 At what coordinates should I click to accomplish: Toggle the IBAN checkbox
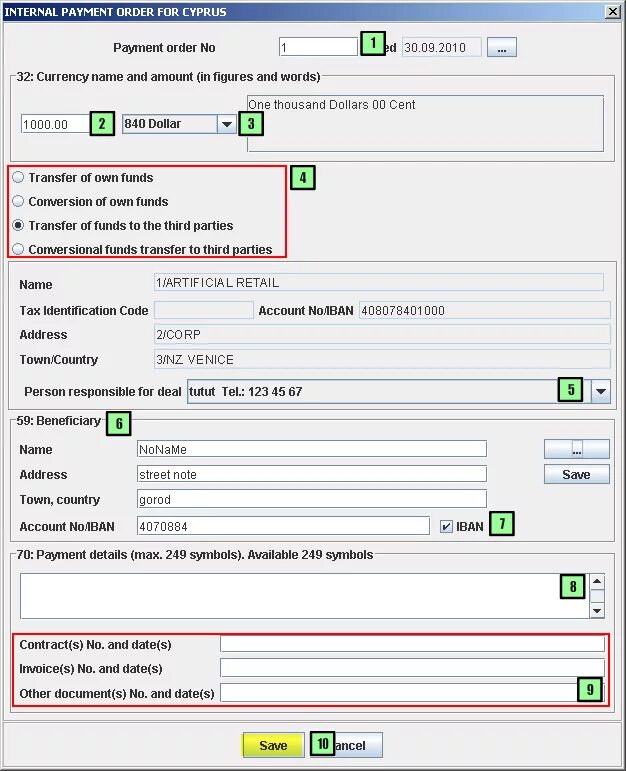(x=446, y=527)
